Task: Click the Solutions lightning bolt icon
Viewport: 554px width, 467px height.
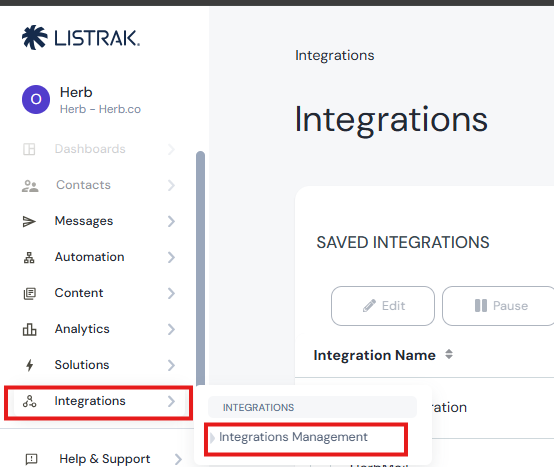Action: (30, 365)
